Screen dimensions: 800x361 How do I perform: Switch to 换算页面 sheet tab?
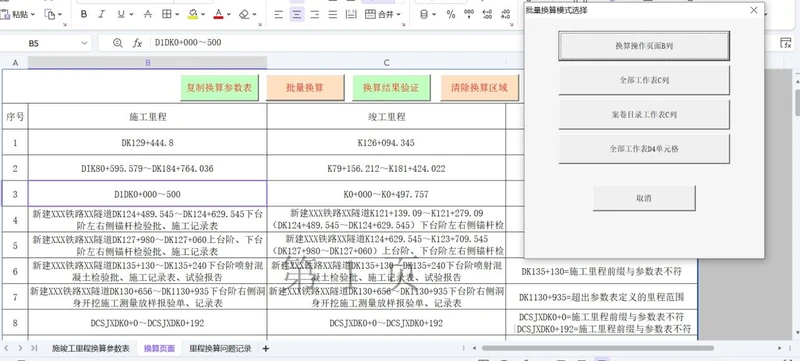[159, 349]
